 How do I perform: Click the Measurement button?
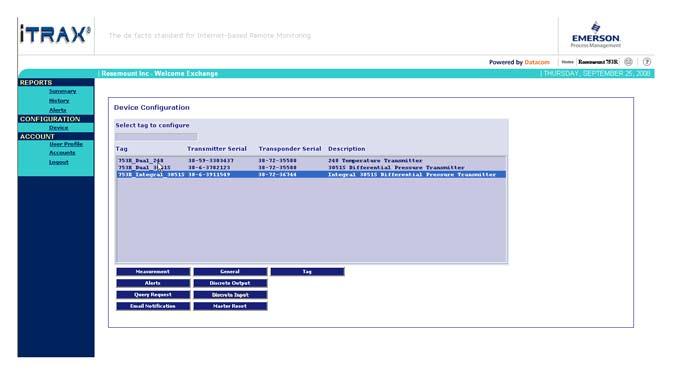coord(153,272)
